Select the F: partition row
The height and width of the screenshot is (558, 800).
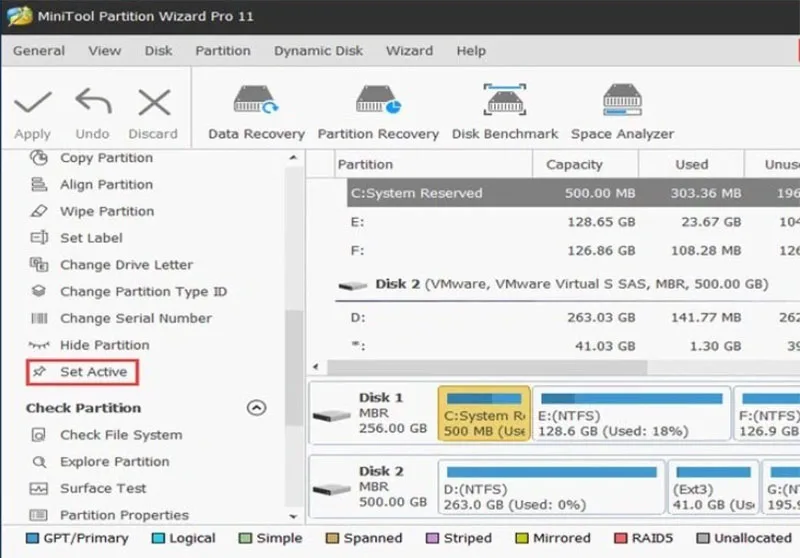[x=573, y=250]
